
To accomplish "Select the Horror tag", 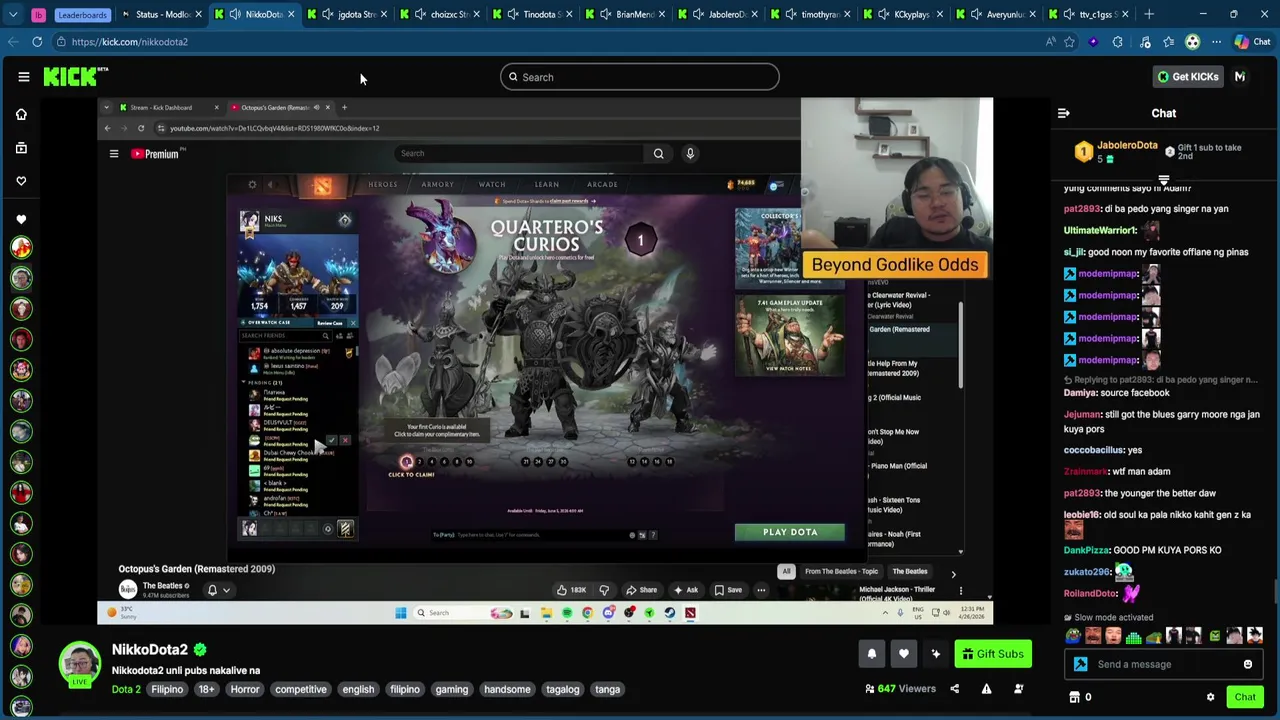I will [245, 689].
